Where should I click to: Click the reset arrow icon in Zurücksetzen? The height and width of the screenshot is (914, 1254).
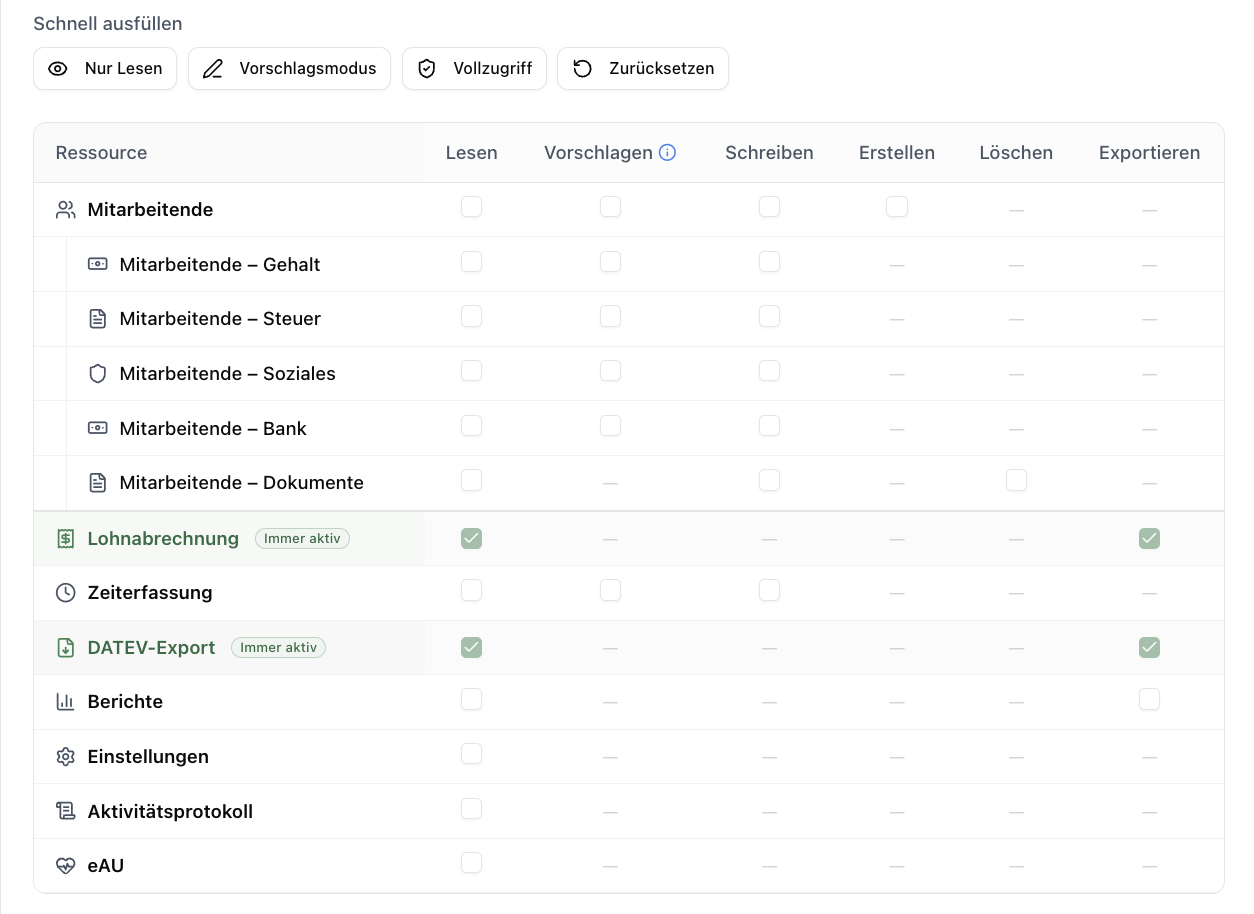pyautogui.click(x=582, y=69)
